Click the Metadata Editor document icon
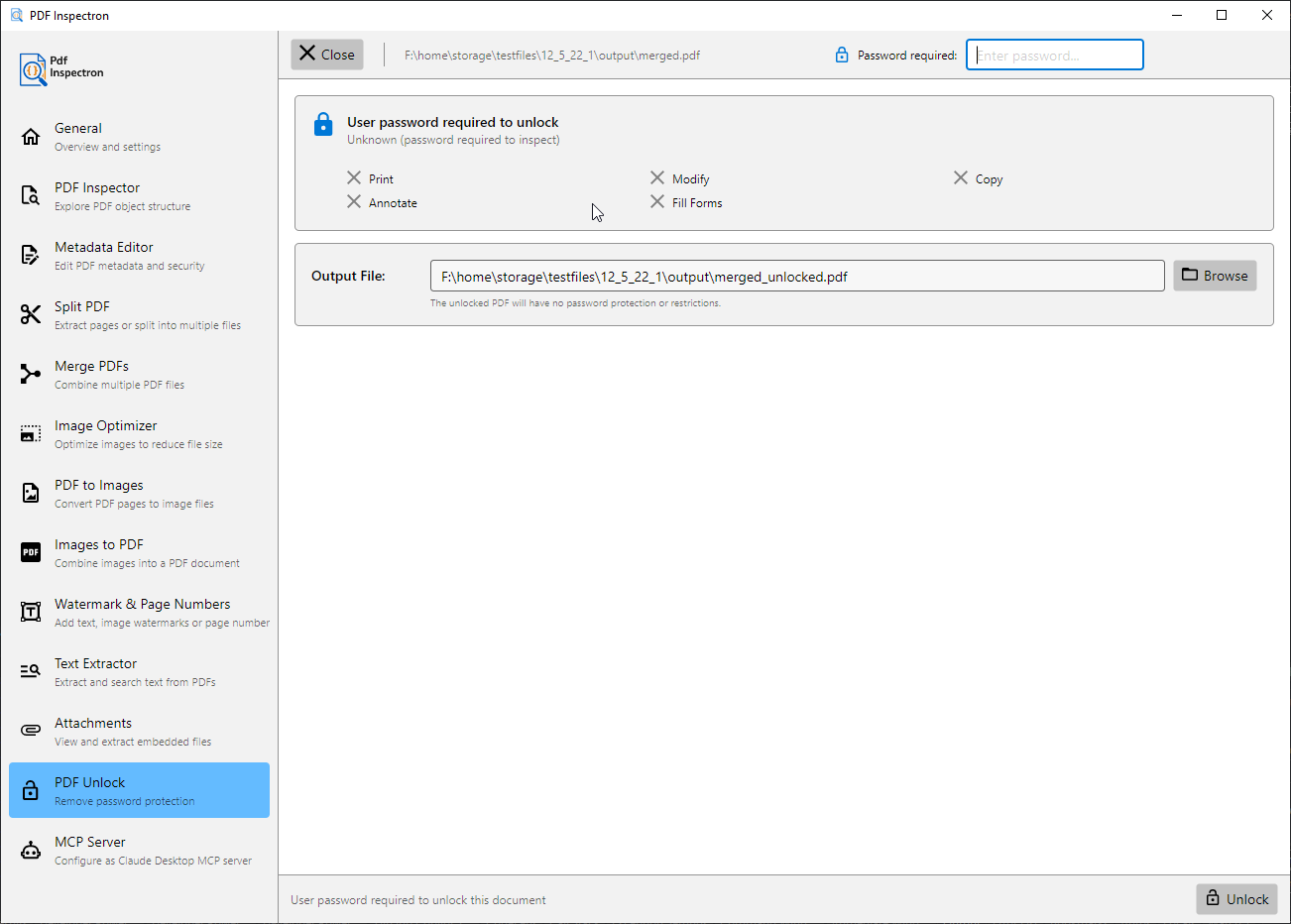This screenshot has width=1291, height=924. coord(31,256)
